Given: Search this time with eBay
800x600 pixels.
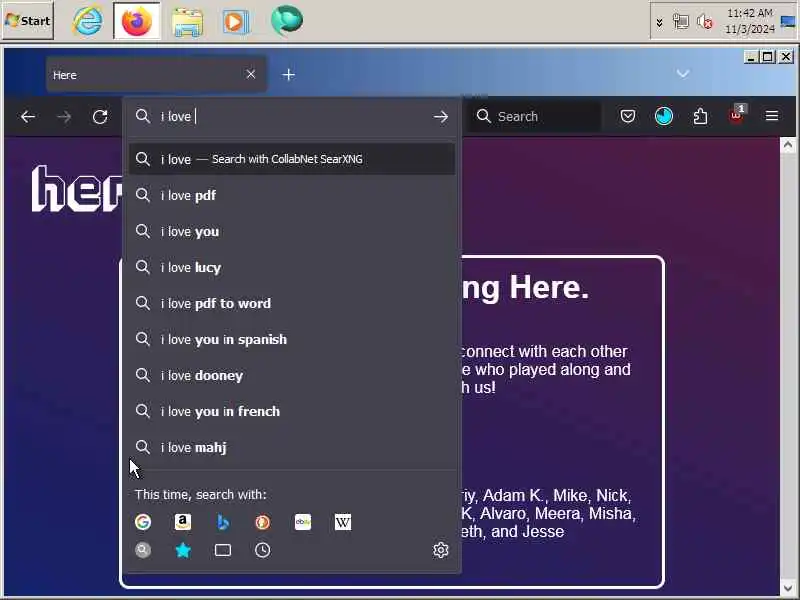Looking at the screenshot, I should coord(303,522).
